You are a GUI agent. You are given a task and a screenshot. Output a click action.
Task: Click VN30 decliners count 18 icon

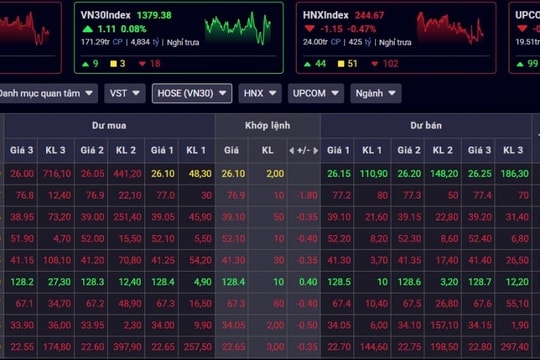[x=142, y=64]
